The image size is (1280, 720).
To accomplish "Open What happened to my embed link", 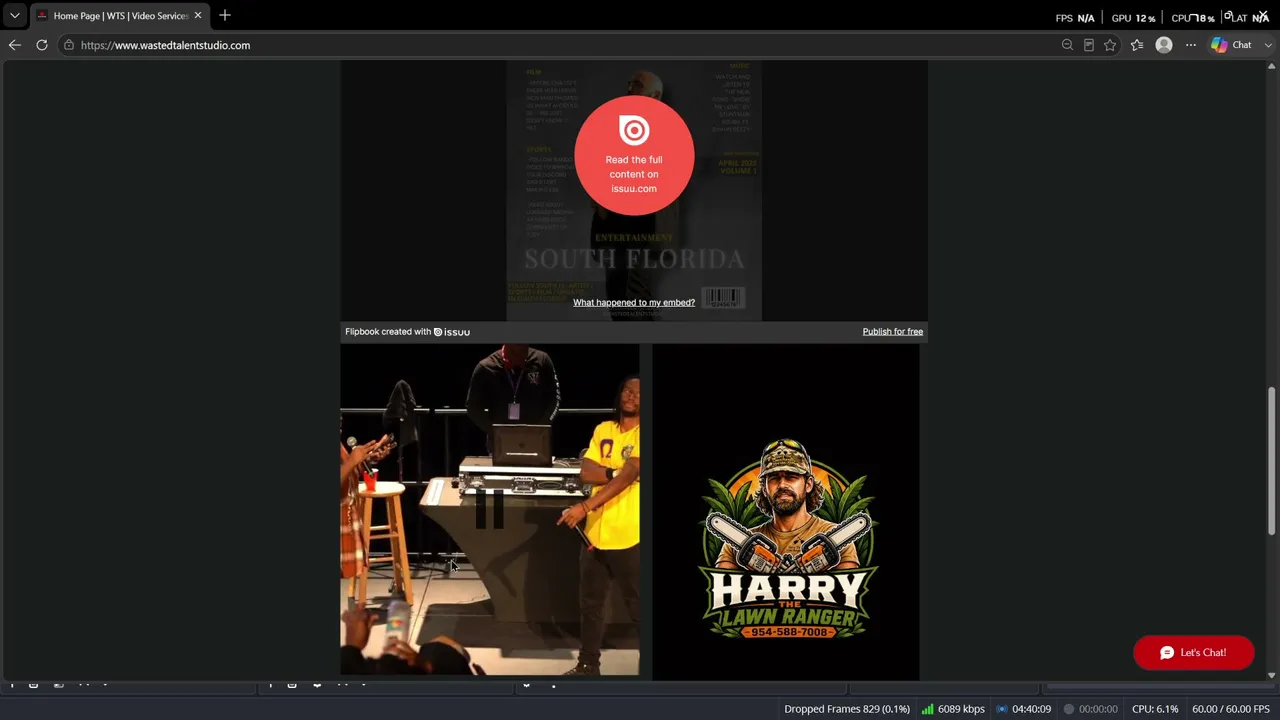I will coord(634,302).
